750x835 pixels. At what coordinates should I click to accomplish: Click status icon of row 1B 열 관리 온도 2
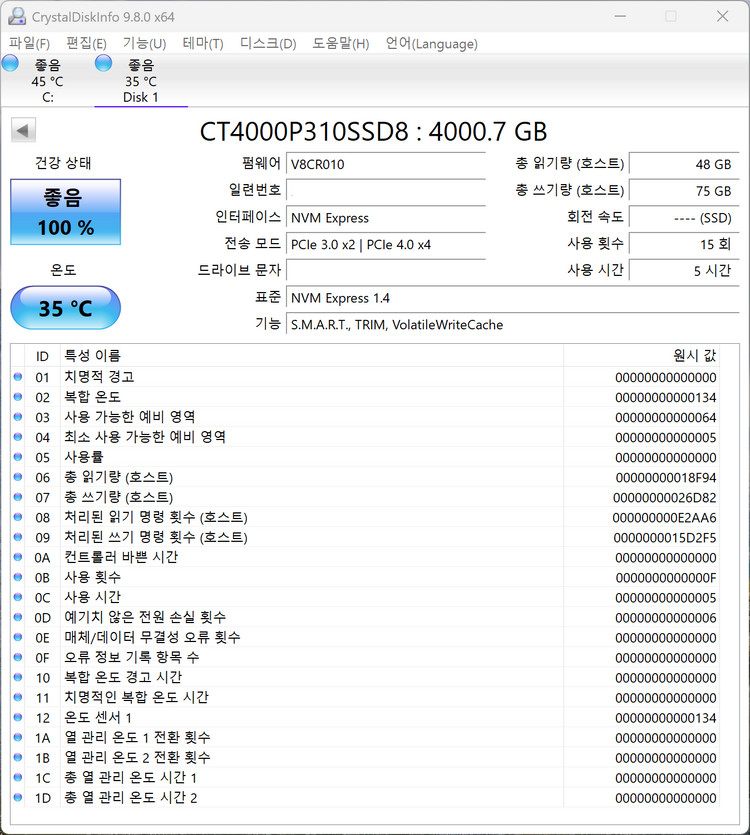[18, 757]
